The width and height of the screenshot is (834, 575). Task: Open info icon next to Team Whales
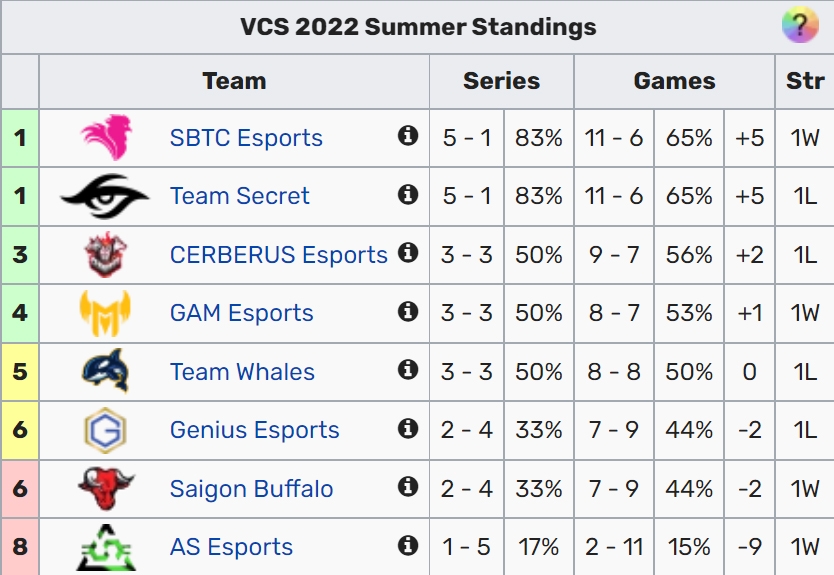[x=408, y=369]
